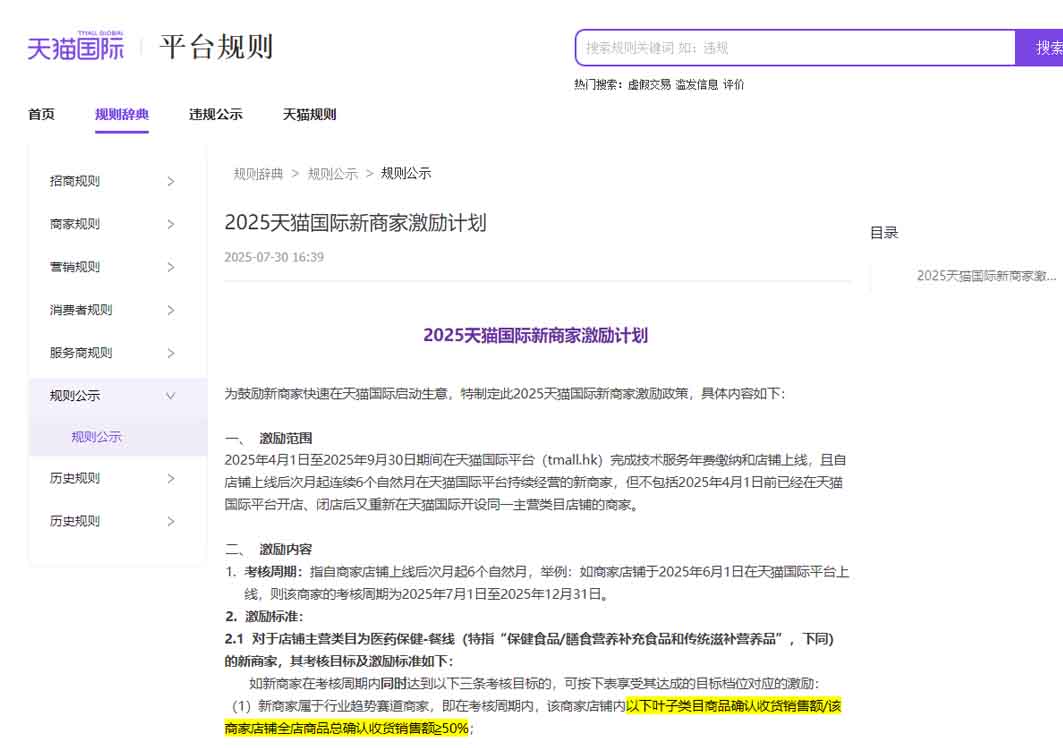Viewport: 1063px width, 748px height.
Task: Collapse the 规则公示 section chevron
Action: pos(171,396)
